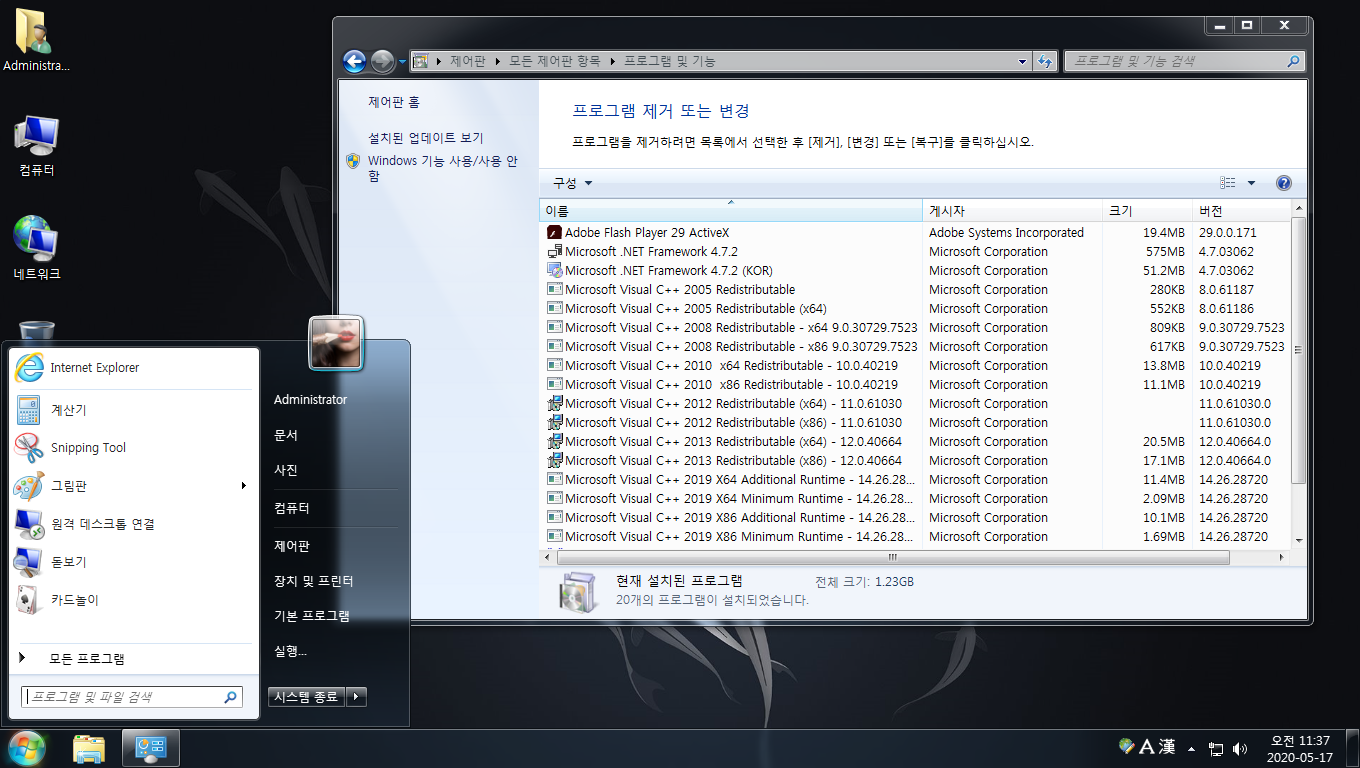Open address bar history dropdown
The image size is (1360, 768).
coord(1022,61)
